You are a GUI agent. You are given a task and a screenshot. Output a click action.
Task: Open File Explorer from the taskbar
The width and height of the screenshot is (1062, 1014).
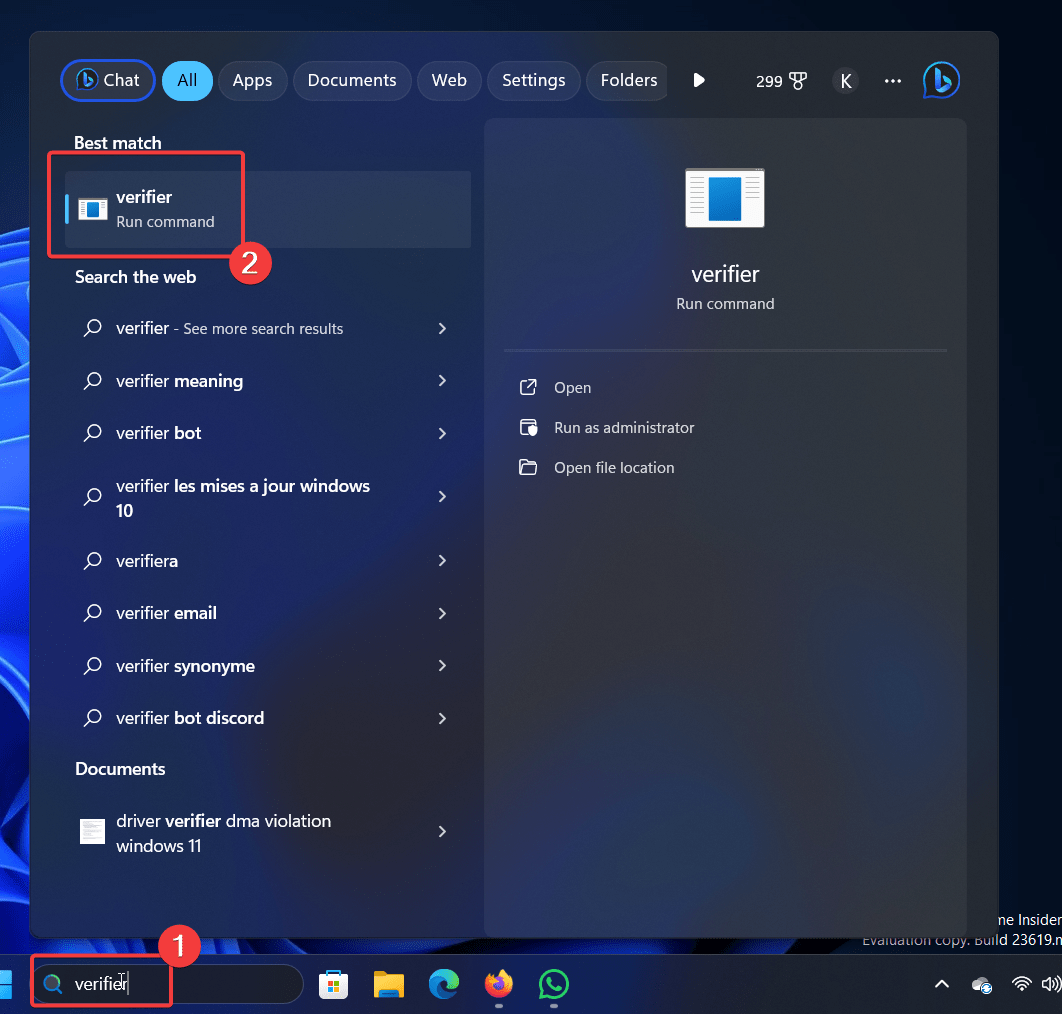389,985
